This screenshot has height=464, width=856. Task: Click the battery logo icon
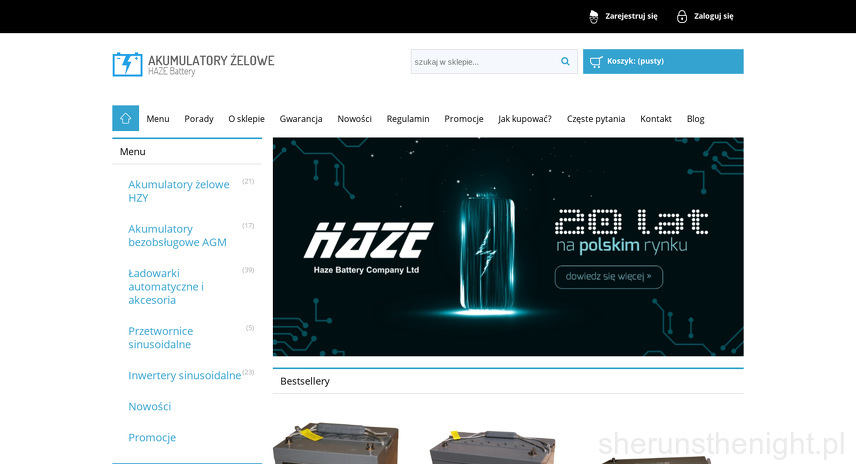(x=127, y=64)
